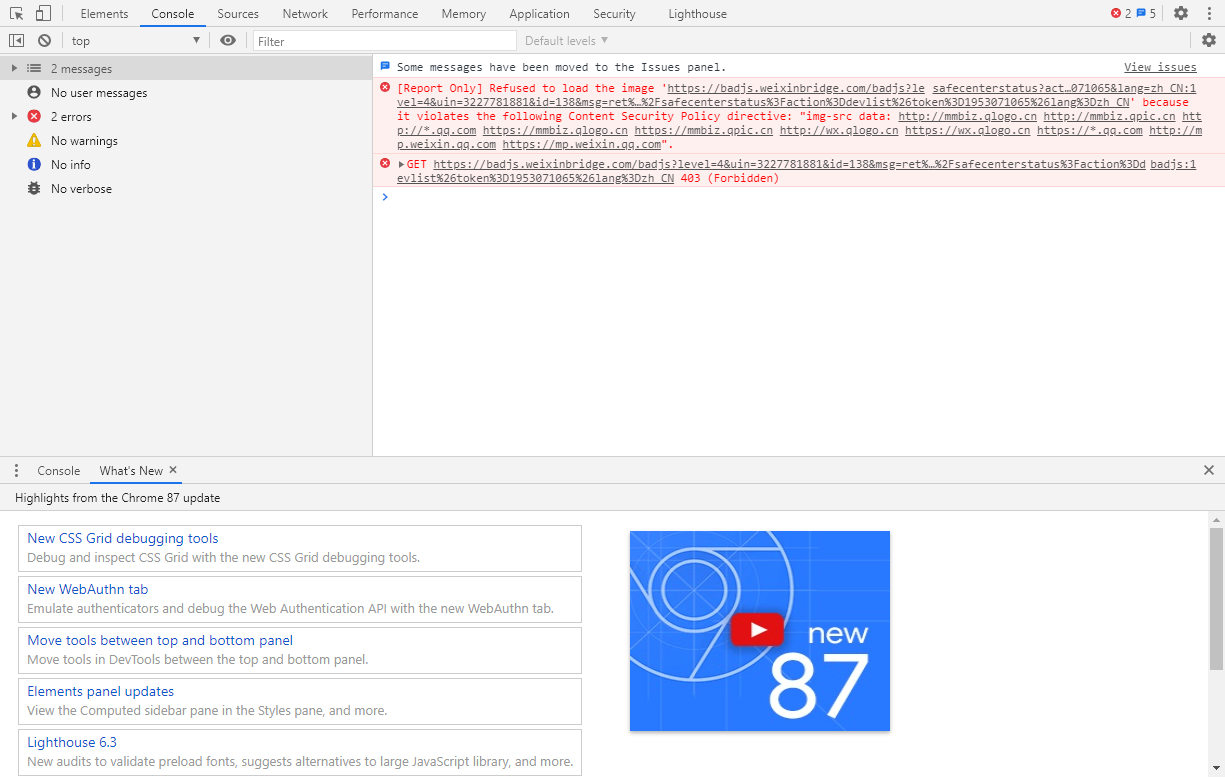Hide the console sidebar

click(16, 40)
